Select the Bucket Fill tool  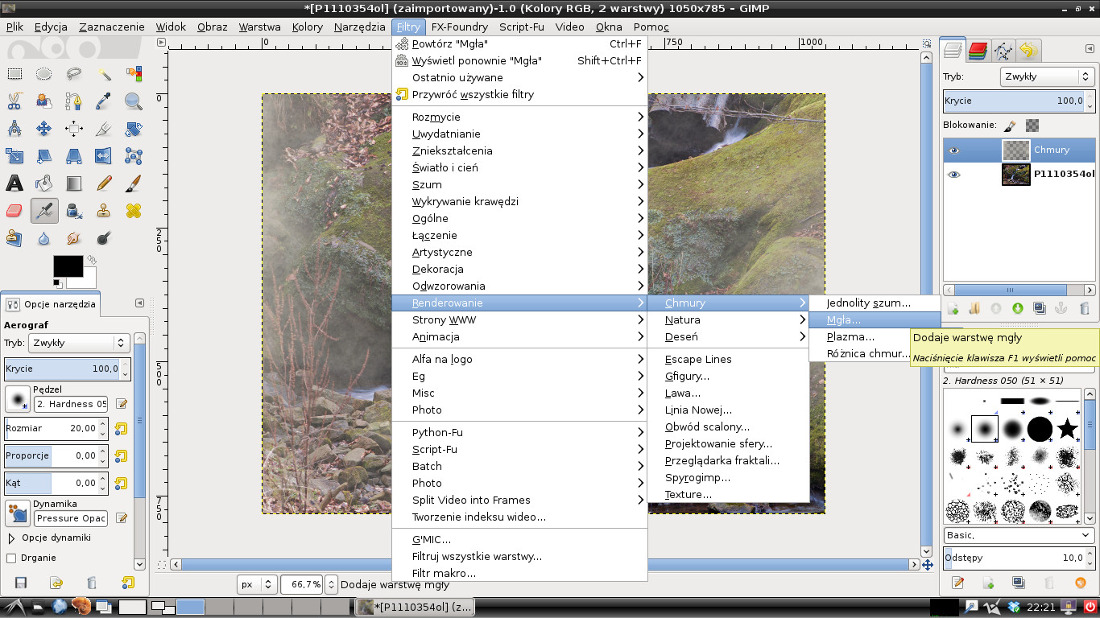click(44, 183)
